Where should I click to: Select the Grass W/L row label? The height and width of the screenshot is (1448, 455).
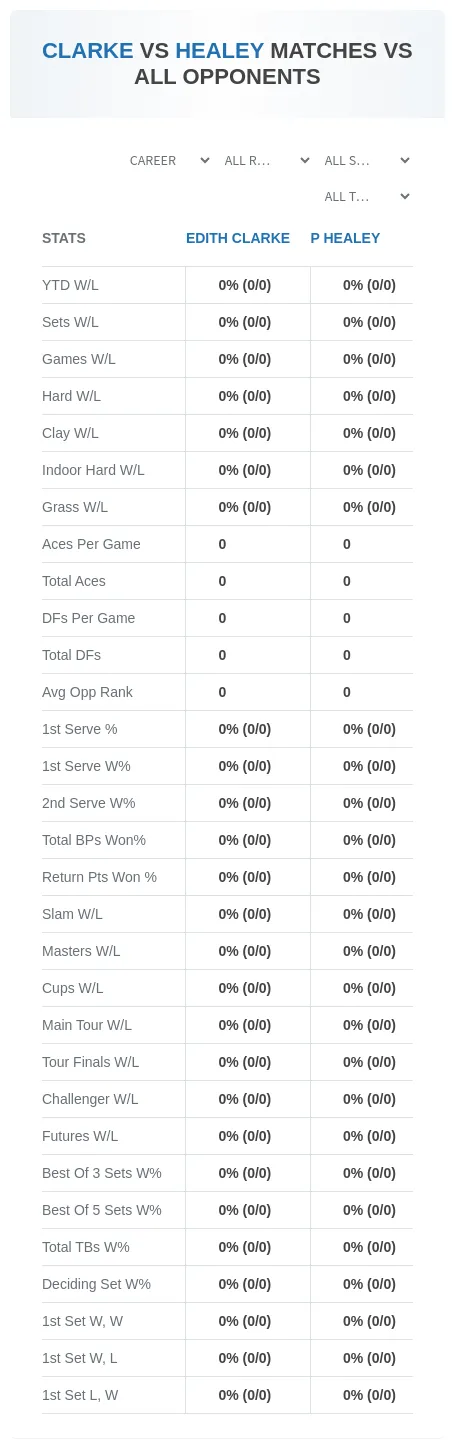[75, 507]
